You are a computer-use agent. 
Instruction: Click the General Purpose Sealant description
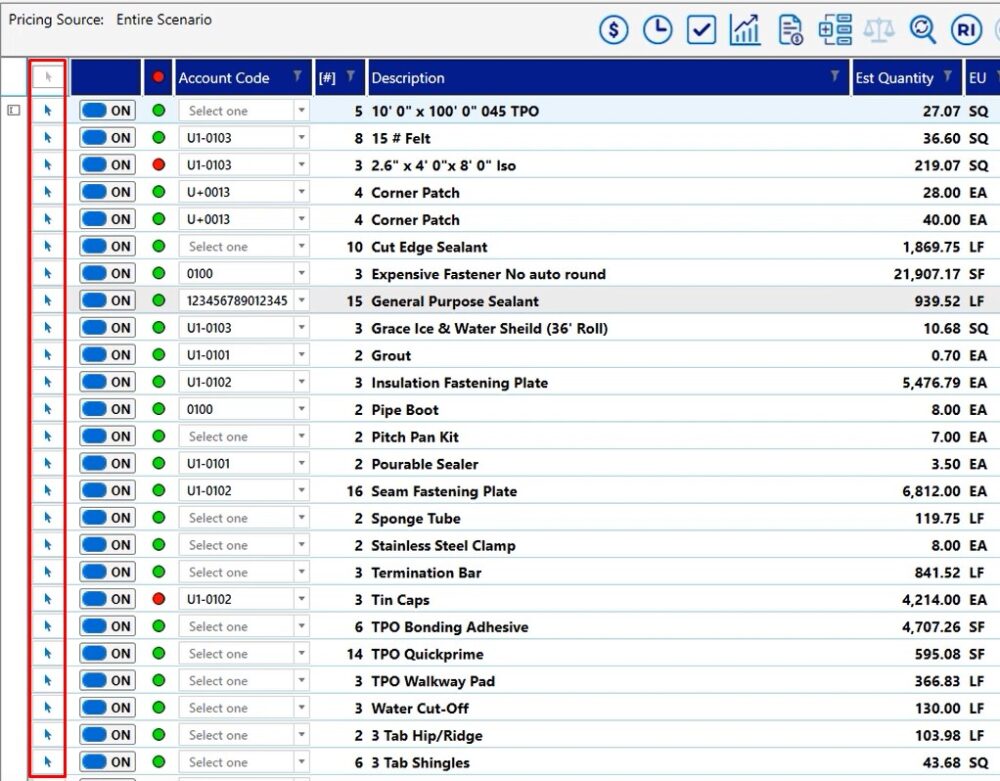pos(454,301)
